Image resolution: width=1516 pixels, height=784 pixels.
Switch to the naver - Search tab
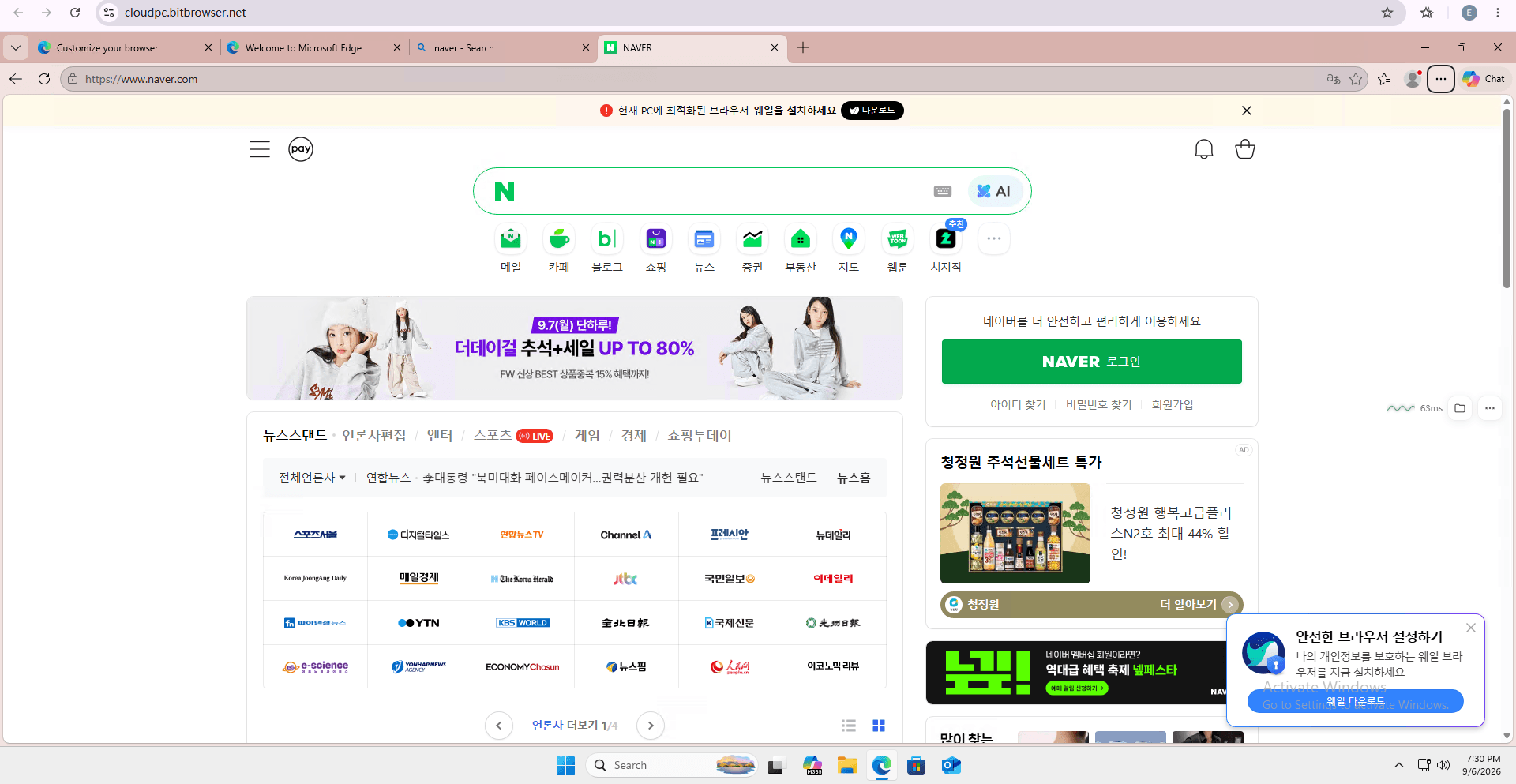click(504, 47)
